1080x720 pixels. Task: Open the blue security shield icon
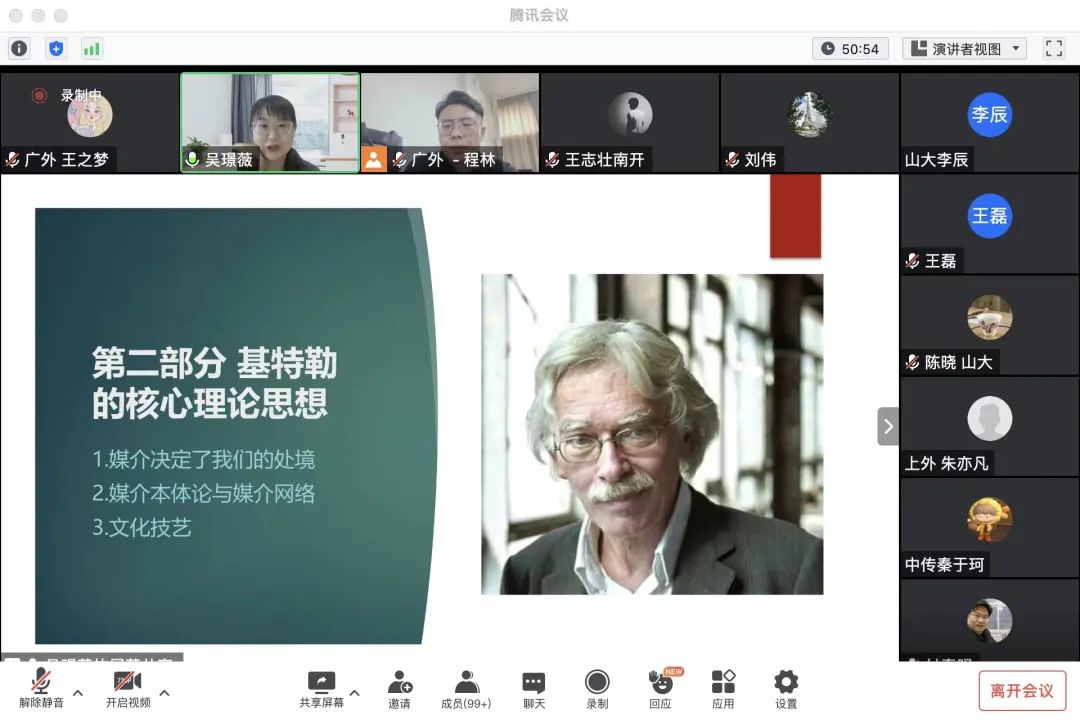[x=56, y=48]
